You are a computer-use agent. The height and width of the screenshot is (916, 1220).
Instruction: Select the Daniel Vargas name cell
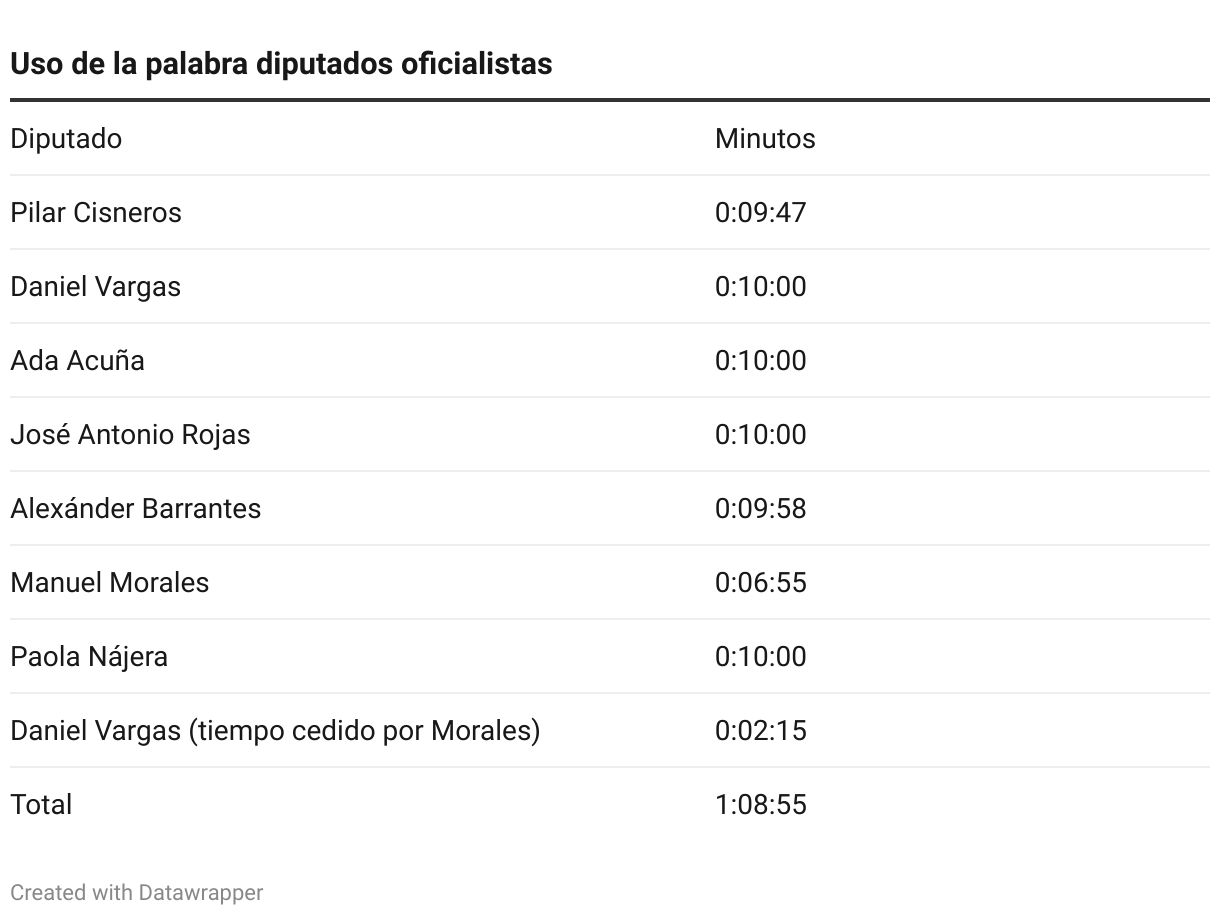96,286
